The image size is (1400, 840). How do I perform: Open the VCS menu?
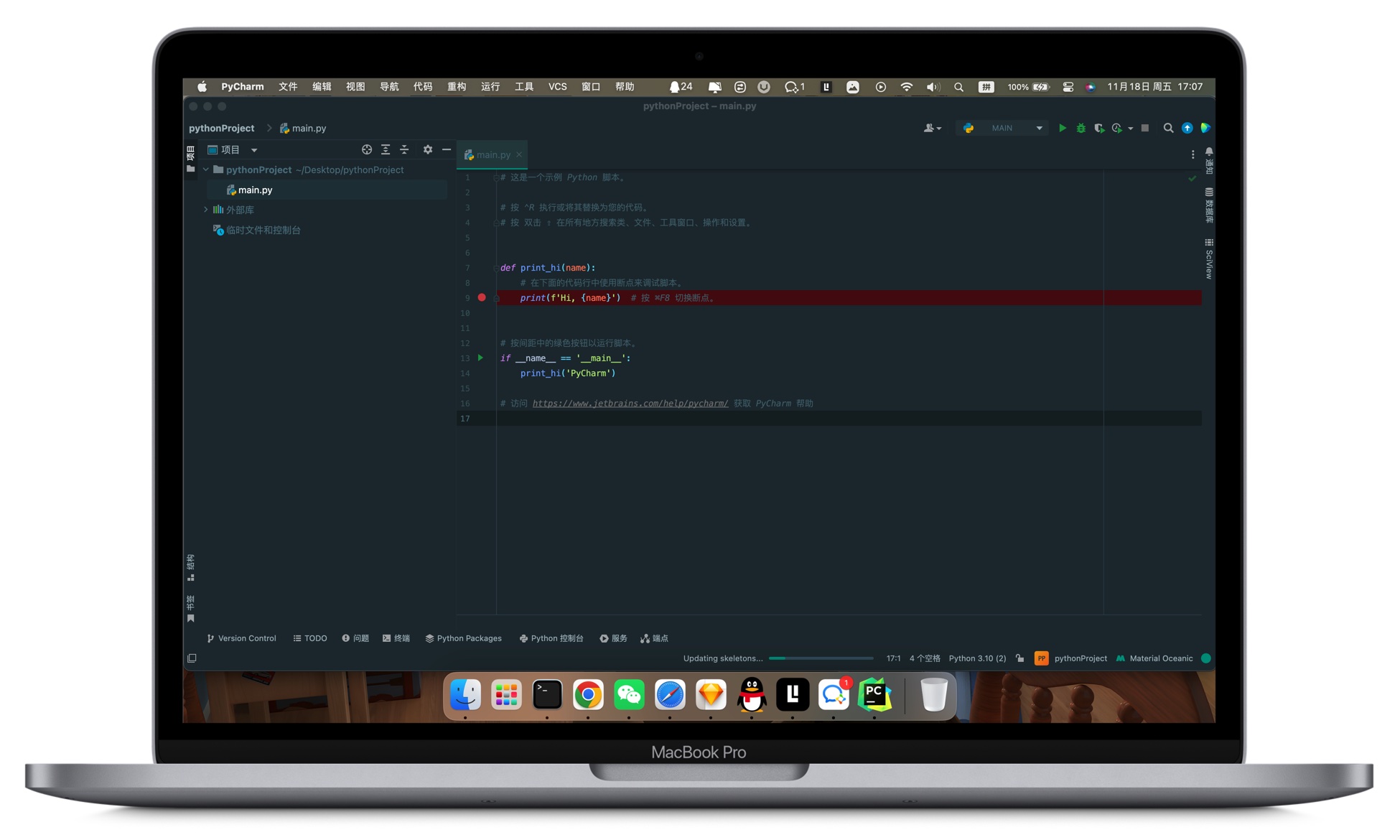click(x=558, y=87)
